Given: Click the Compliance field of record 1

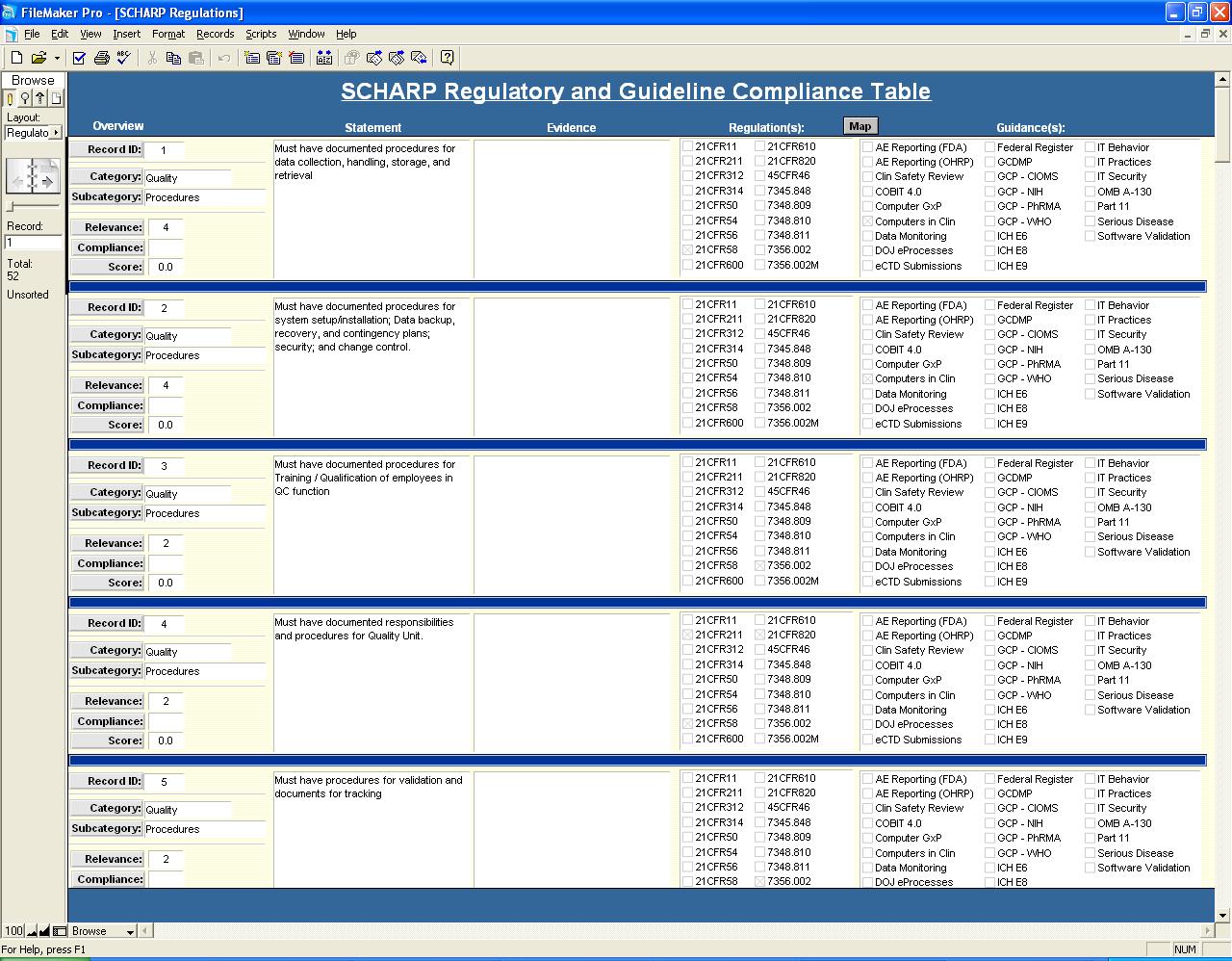Looking at the screenshot, I should 166,248.
